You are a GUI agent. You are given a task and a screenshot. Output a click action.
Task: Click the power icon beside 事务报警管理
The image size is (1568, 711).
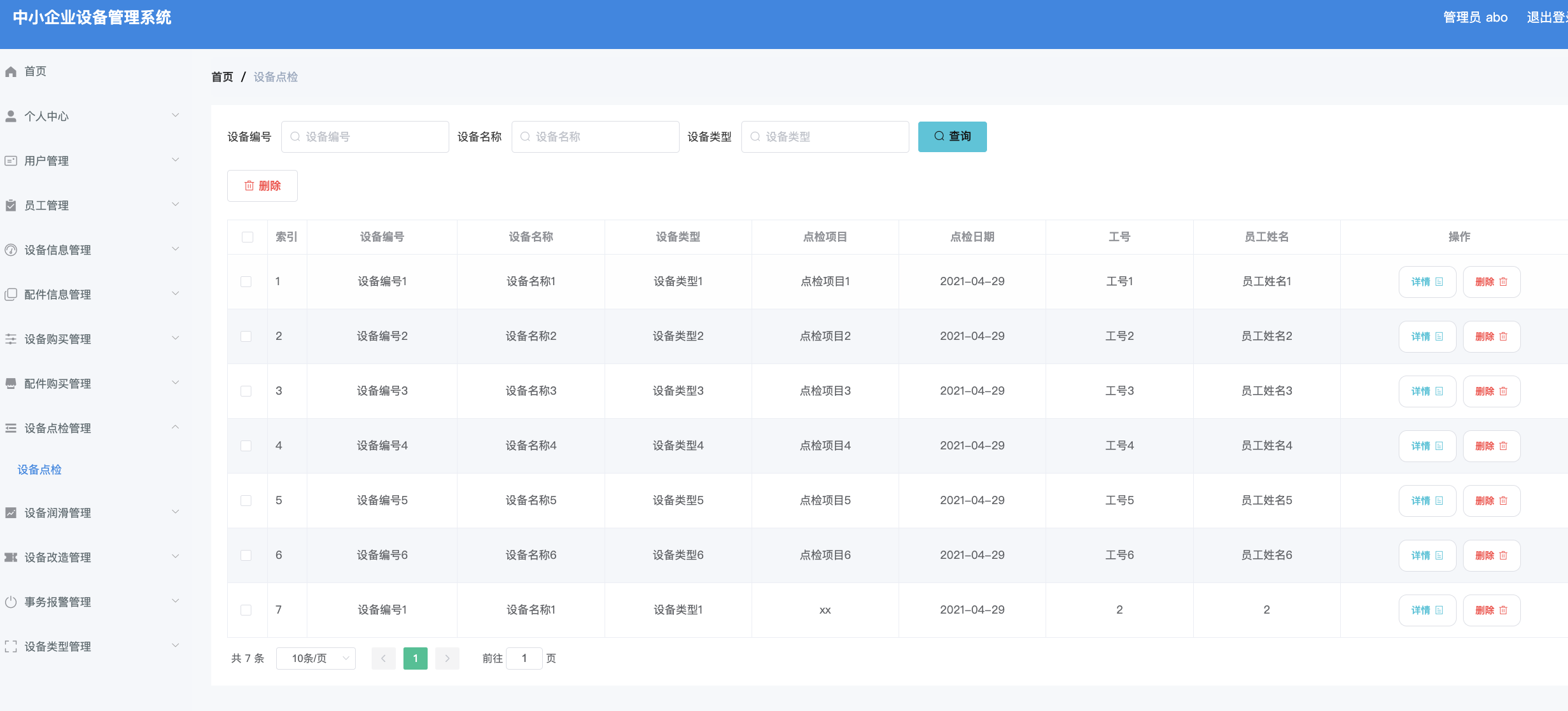tap(11, 602)
